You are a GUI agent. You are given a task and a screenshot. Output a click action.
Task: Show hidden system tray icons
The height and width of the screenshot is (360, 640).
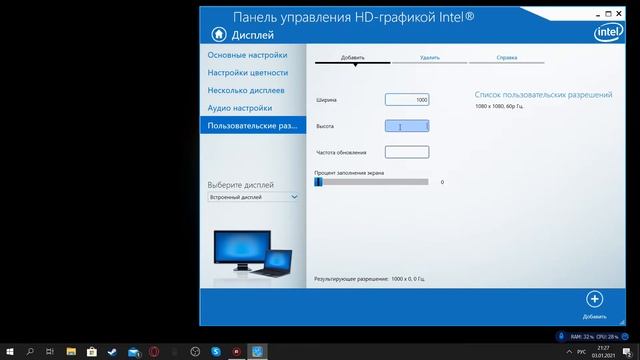coord(569,351)
